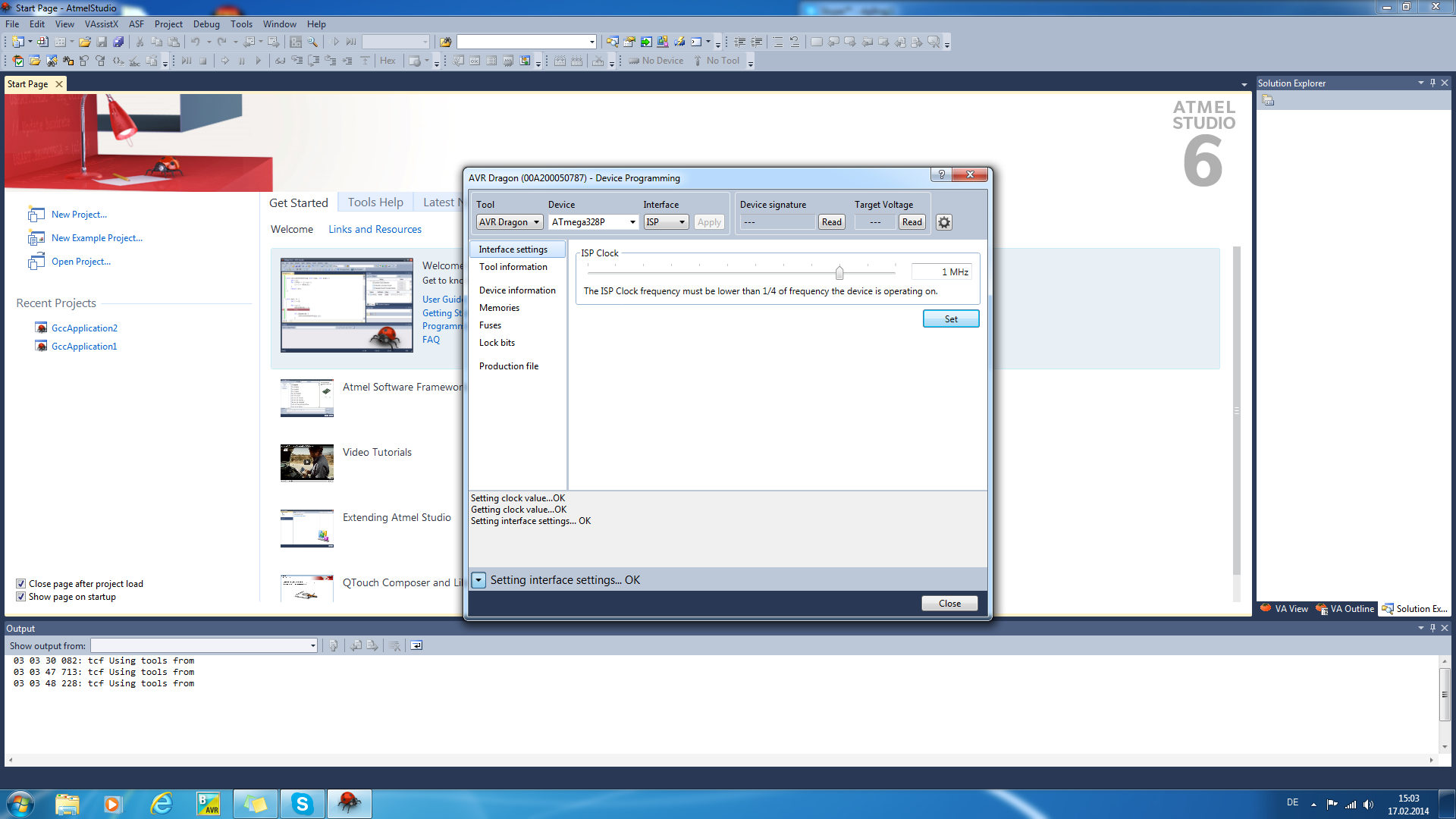Open the Interface dropdown set to ISP
Image resolution: width=1456 pixels, height=819 pixels.
(665, 222)
